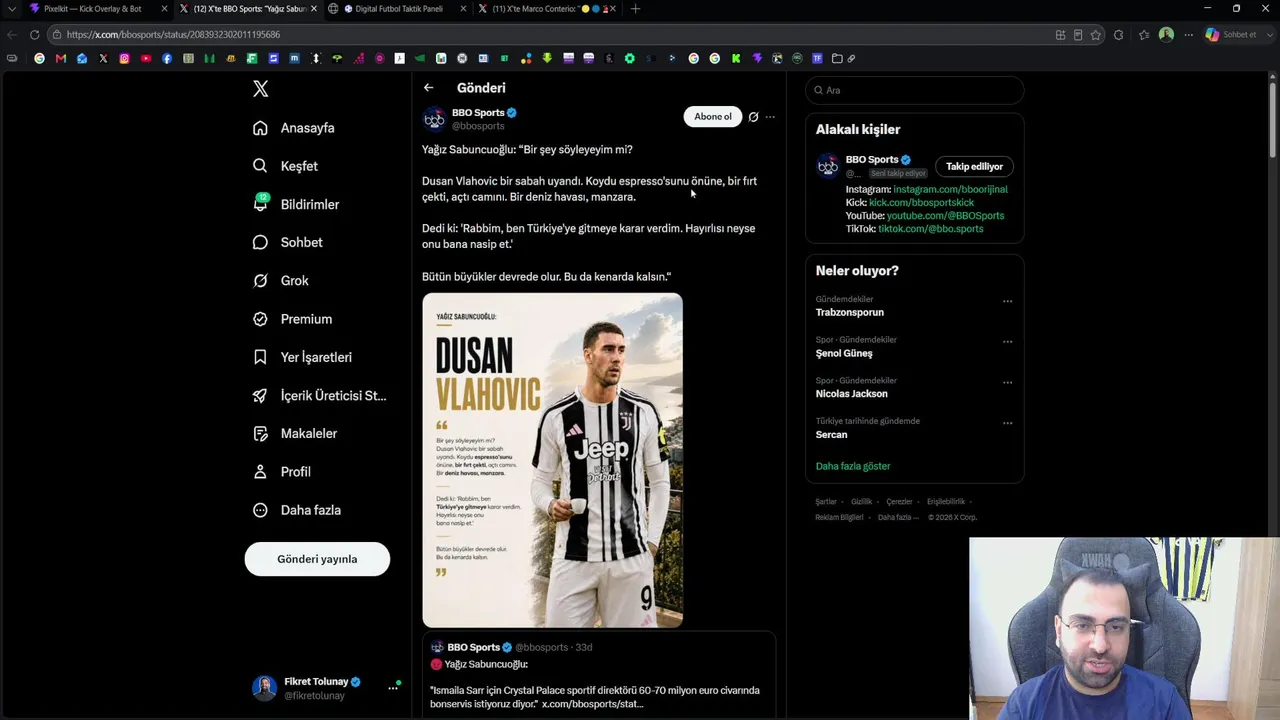Toggle Takip ediliyor for BBO Sports

(x=974, y=167)
